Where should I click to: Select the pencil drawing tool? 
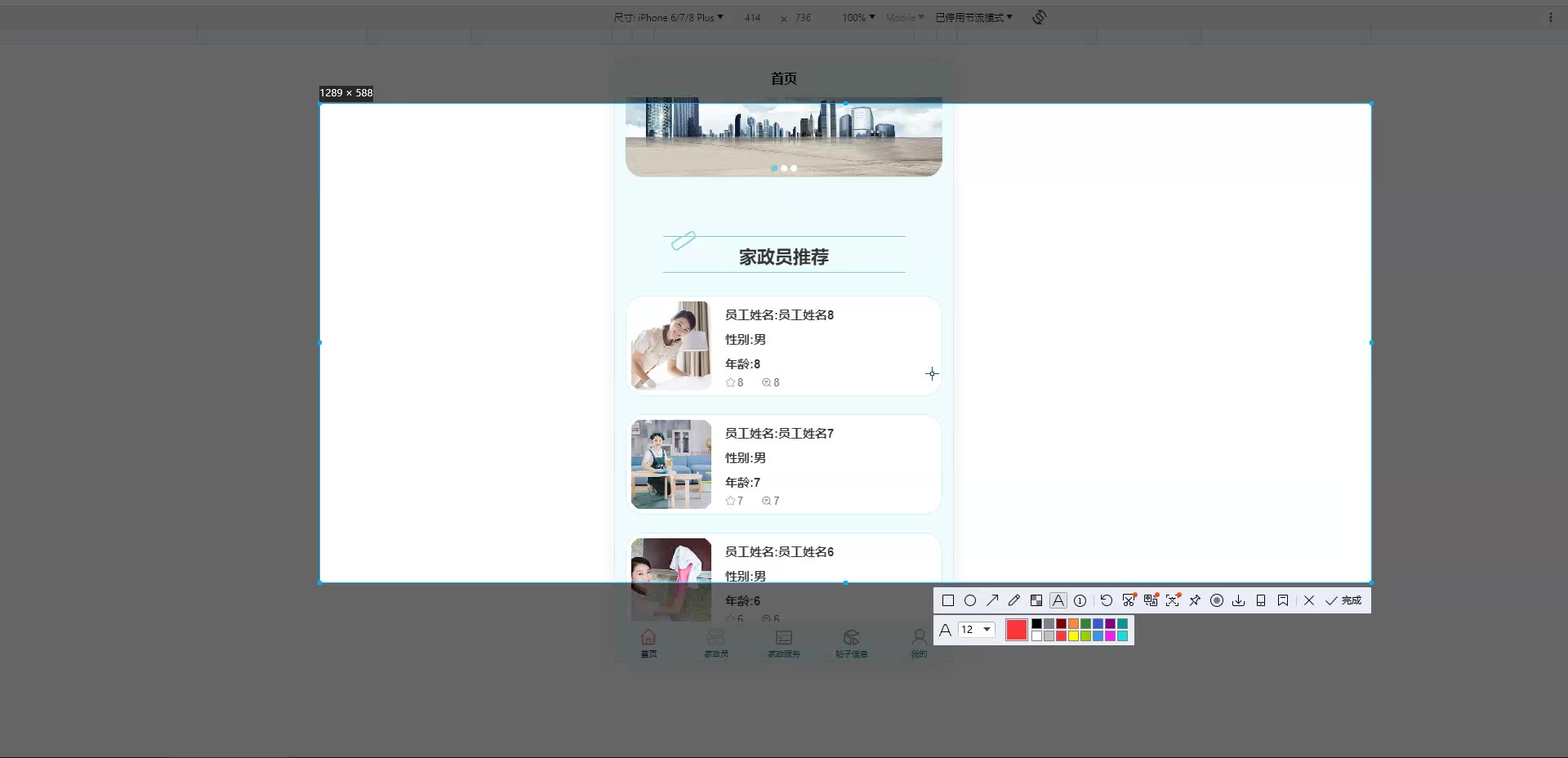tap(1014, 600)
